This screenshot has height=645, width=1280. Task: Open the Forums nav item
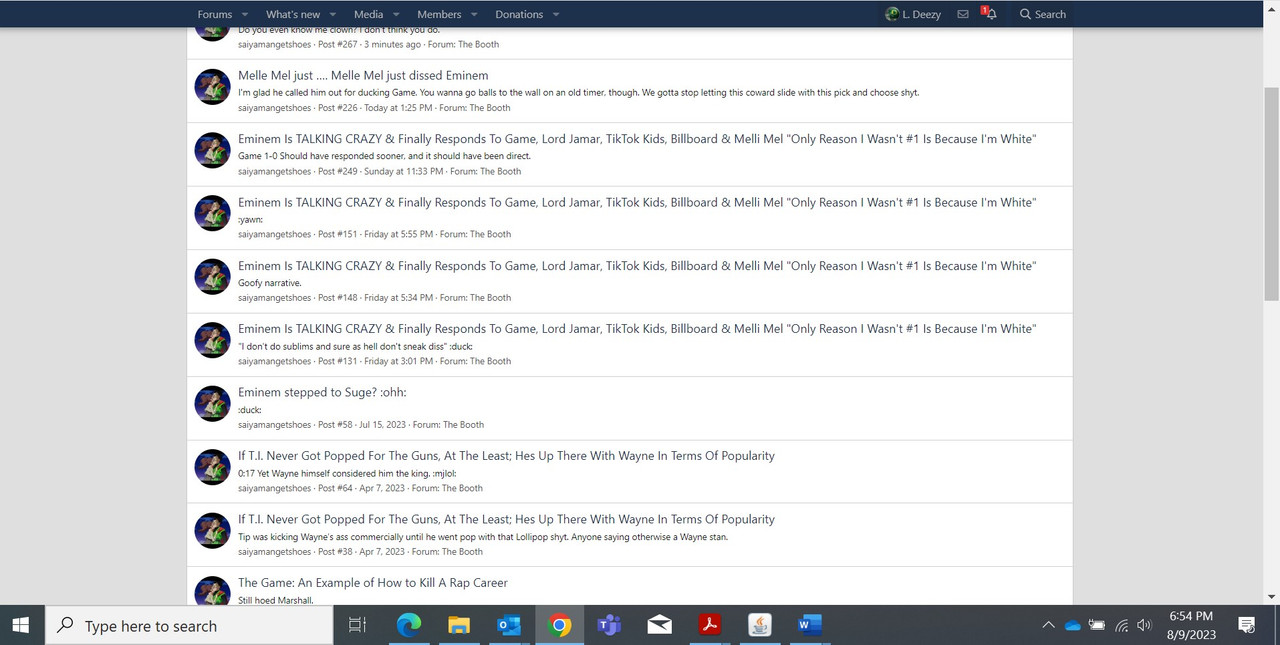215,14
